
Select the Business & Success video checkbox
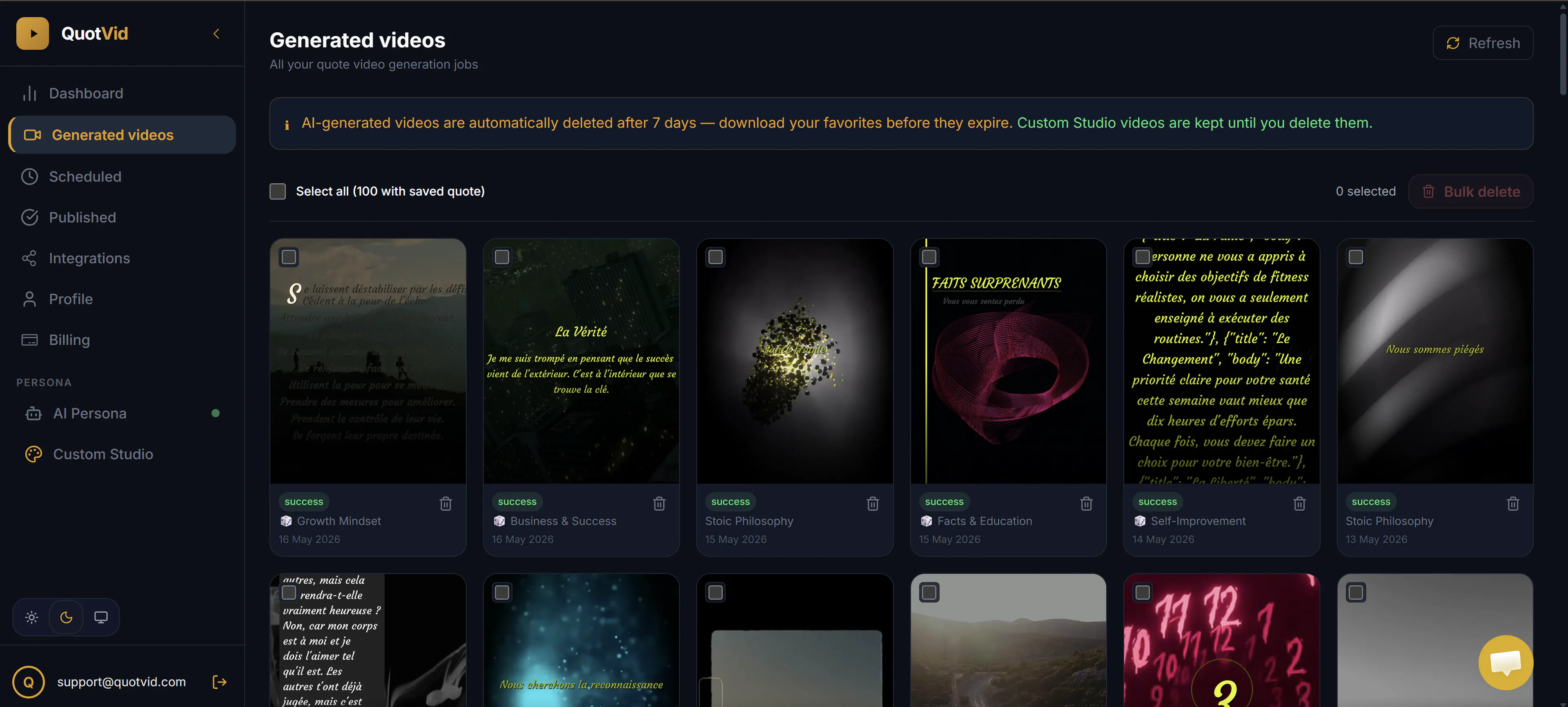pos(502,257)
